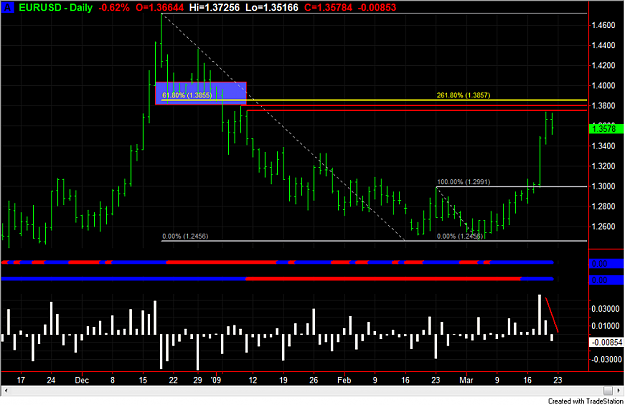The width and height of the screenshot is (625, 405).
Task: Click the 'Dec' date axis label
Action: tap(82, 380)
